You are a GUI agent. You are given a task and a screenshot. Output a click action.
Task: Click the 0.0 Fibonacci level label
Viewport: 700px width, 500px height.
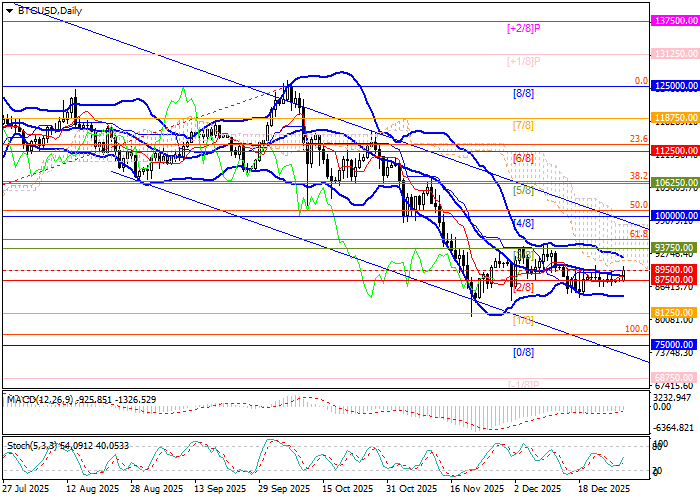641,81
